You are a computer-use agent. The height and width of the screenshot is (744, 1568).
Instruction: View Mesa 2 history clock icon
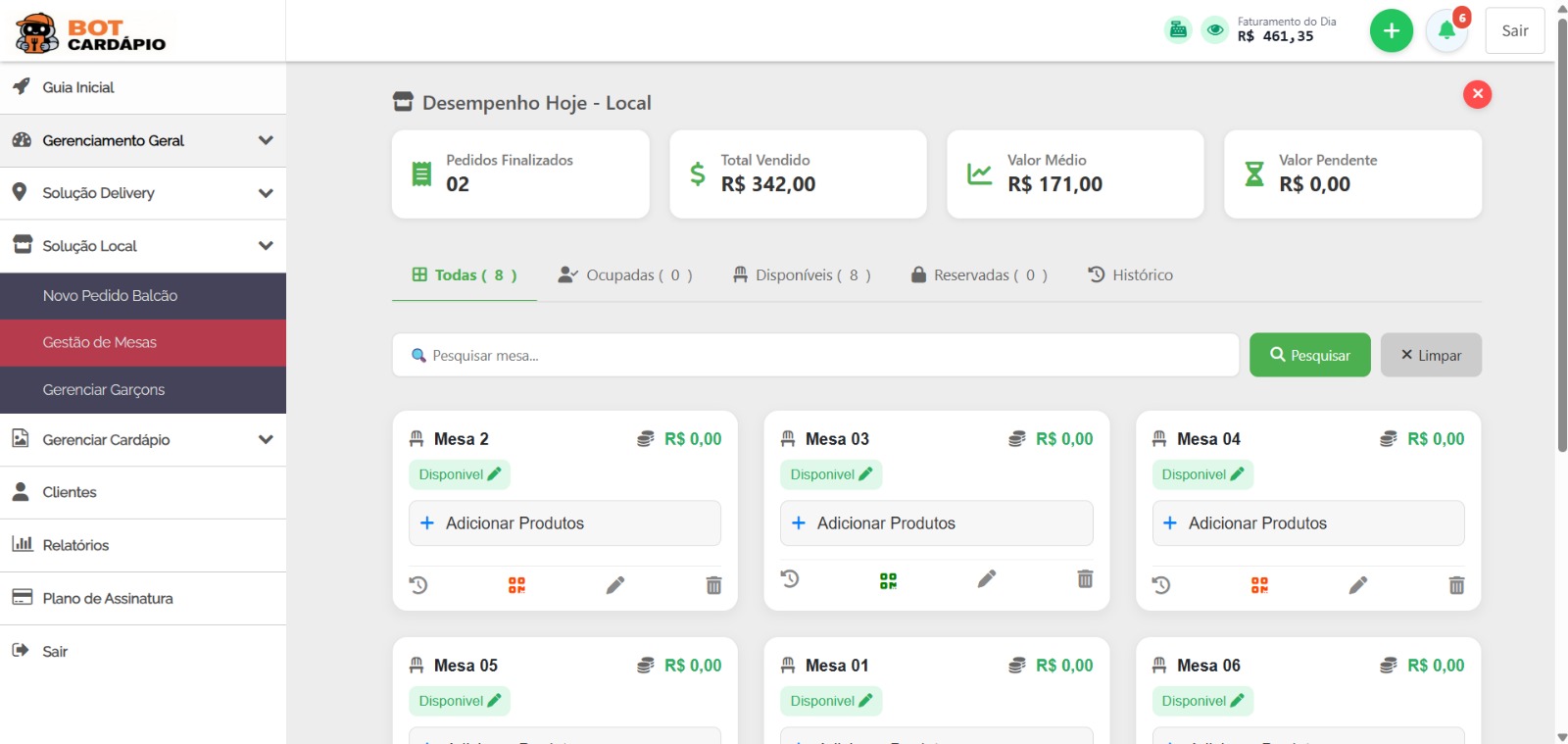pyautogui.click(x=418, y=585)
